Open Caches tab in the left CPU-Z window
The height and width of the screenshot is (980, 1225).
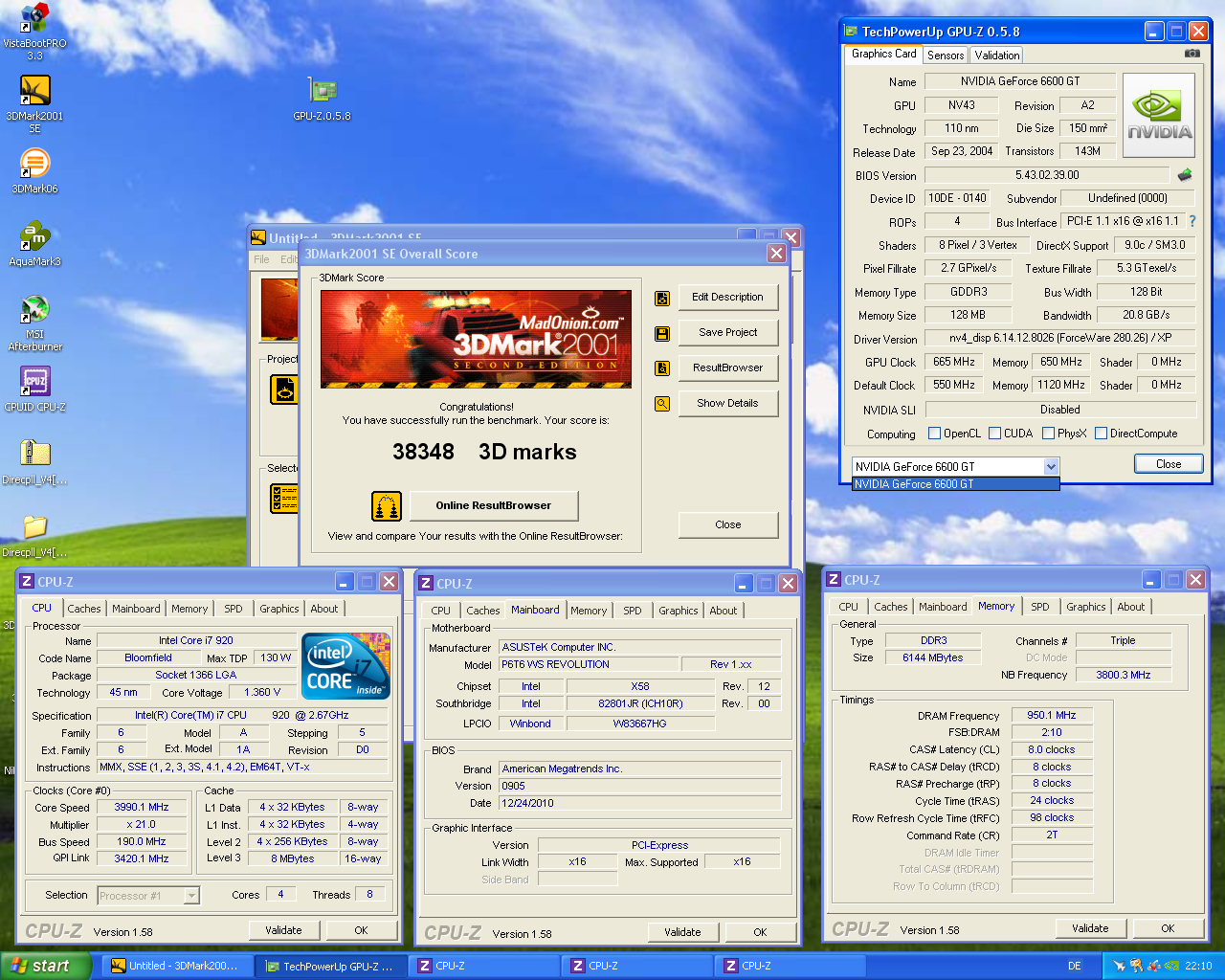84,609
